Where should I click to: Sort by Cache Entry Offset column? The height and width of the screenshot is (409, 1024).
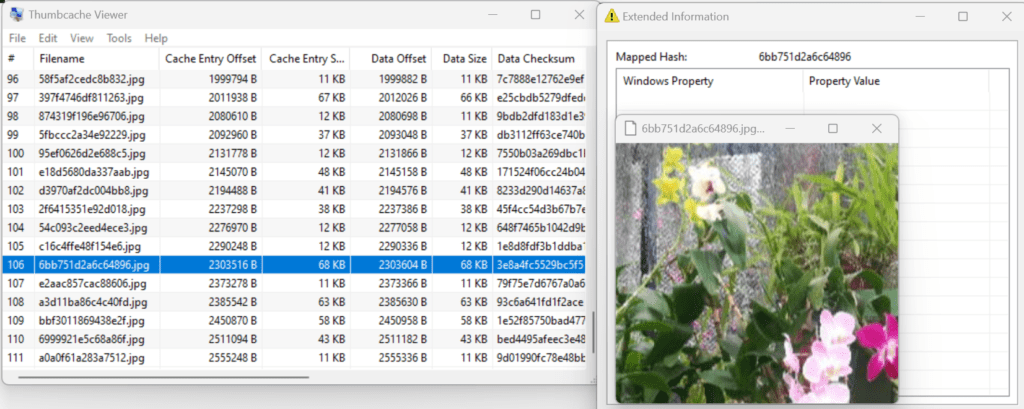click(x=208, y=59)
